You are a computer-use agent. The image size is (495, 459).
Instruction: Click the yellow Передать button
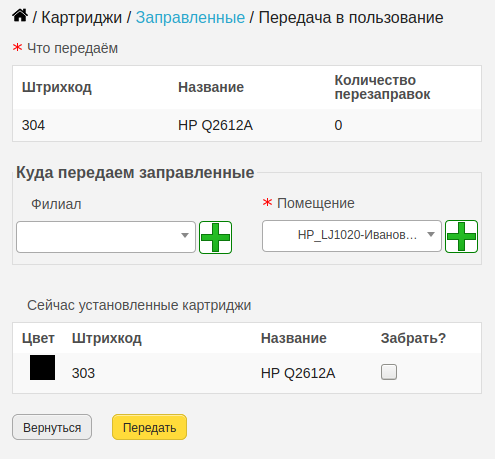coord(149,427)
